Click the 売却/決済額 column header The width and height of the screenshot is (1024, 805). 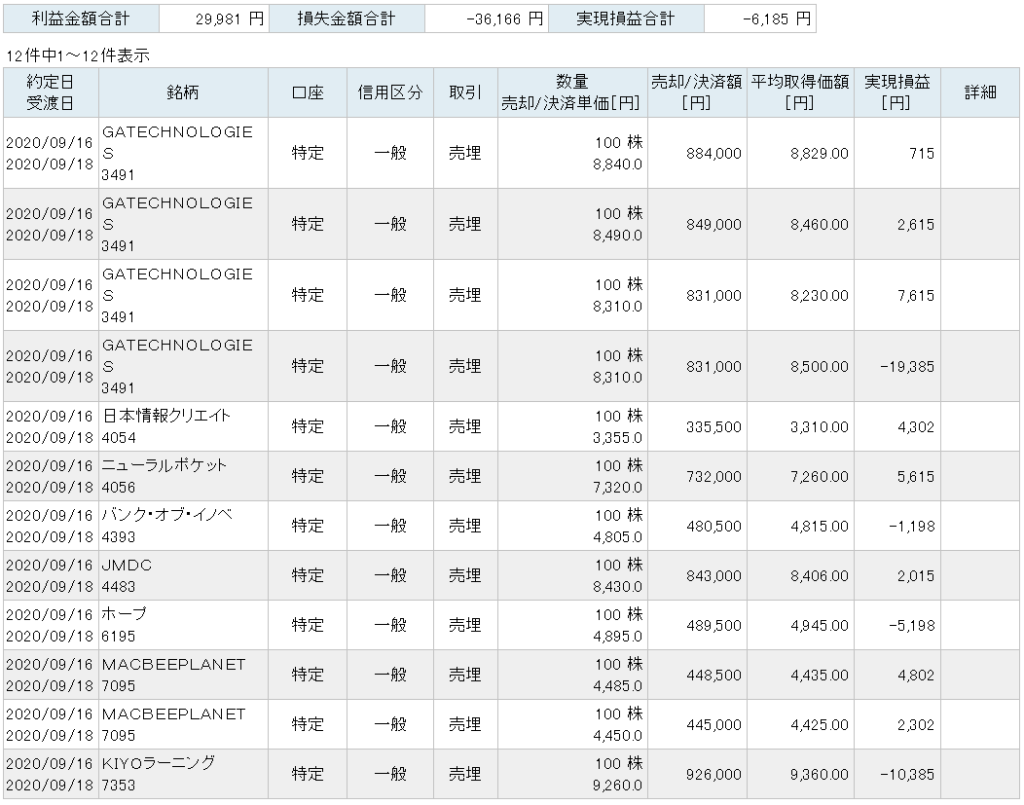tap(697, 93)
